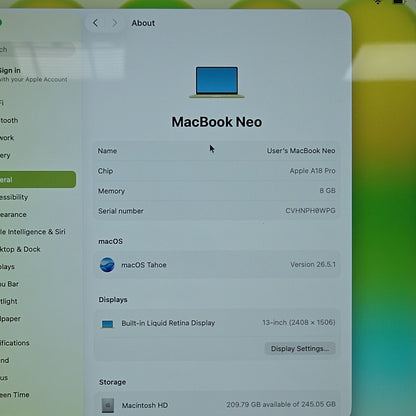This screenshot has width=416, height=416.
Task: Click the green window zoom button
Action: tap(0, 23)
